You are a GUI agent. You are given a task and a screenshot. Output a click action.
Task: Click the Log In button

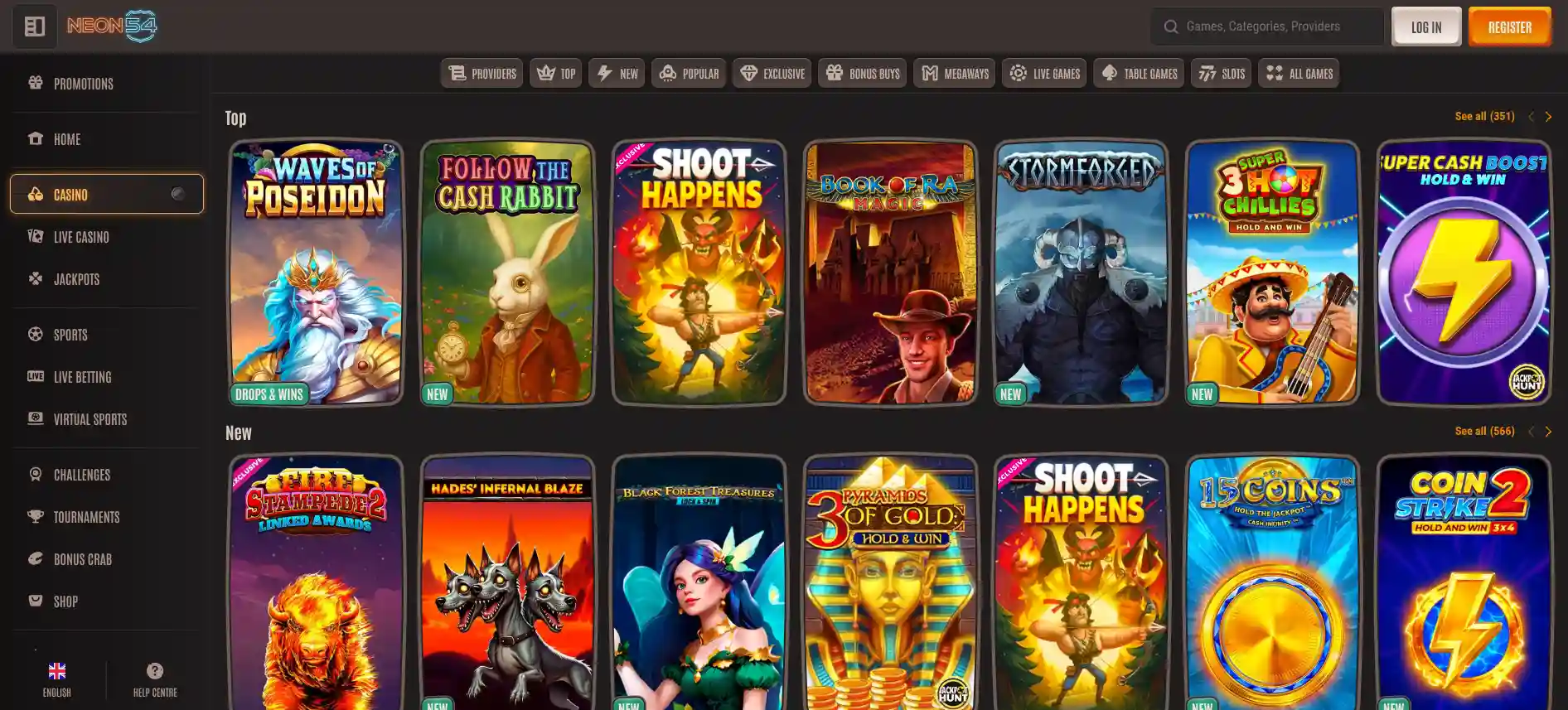[1425, 27]
